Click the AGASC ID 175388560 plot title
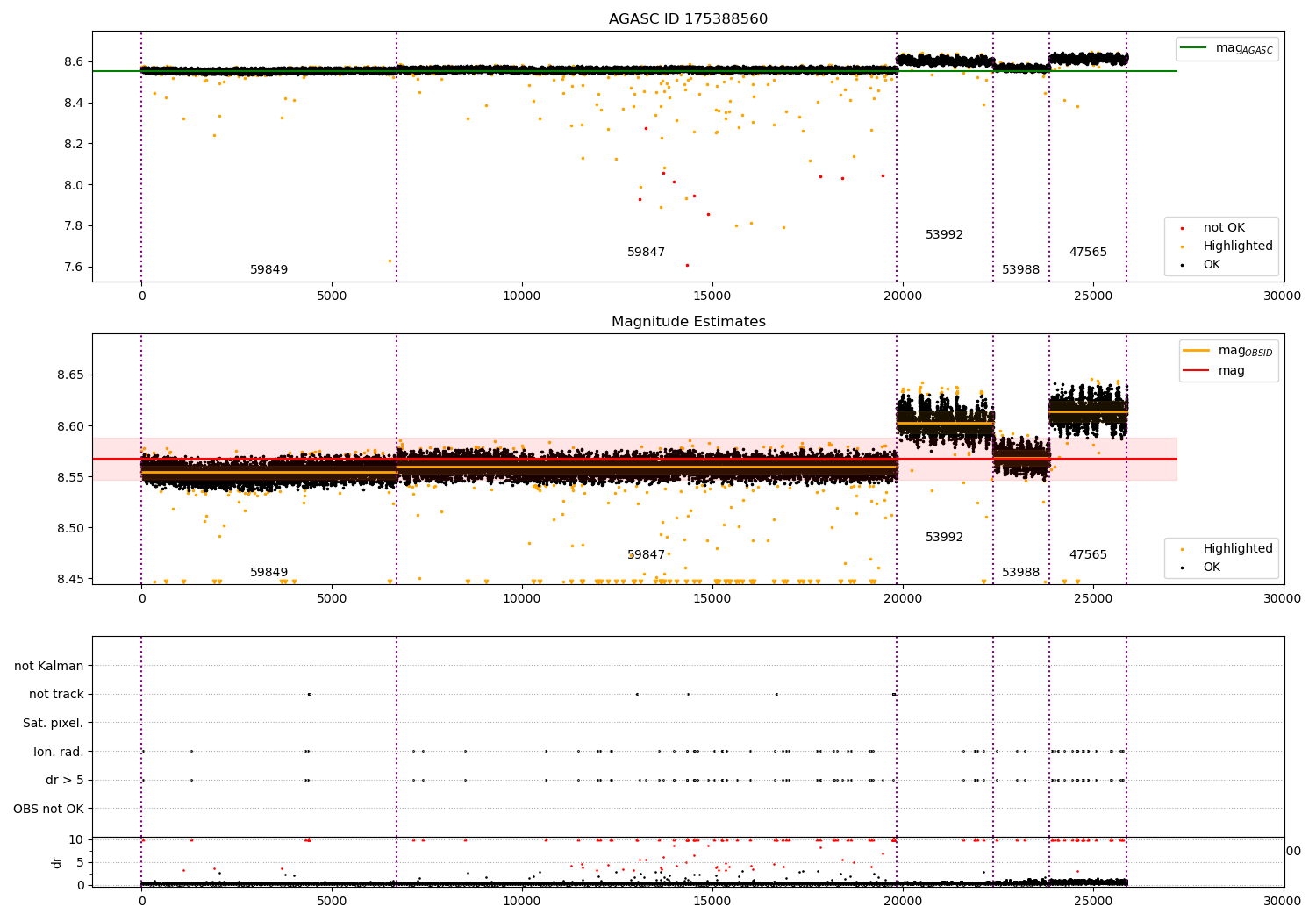1316x921 pixels. coord(688,19)
